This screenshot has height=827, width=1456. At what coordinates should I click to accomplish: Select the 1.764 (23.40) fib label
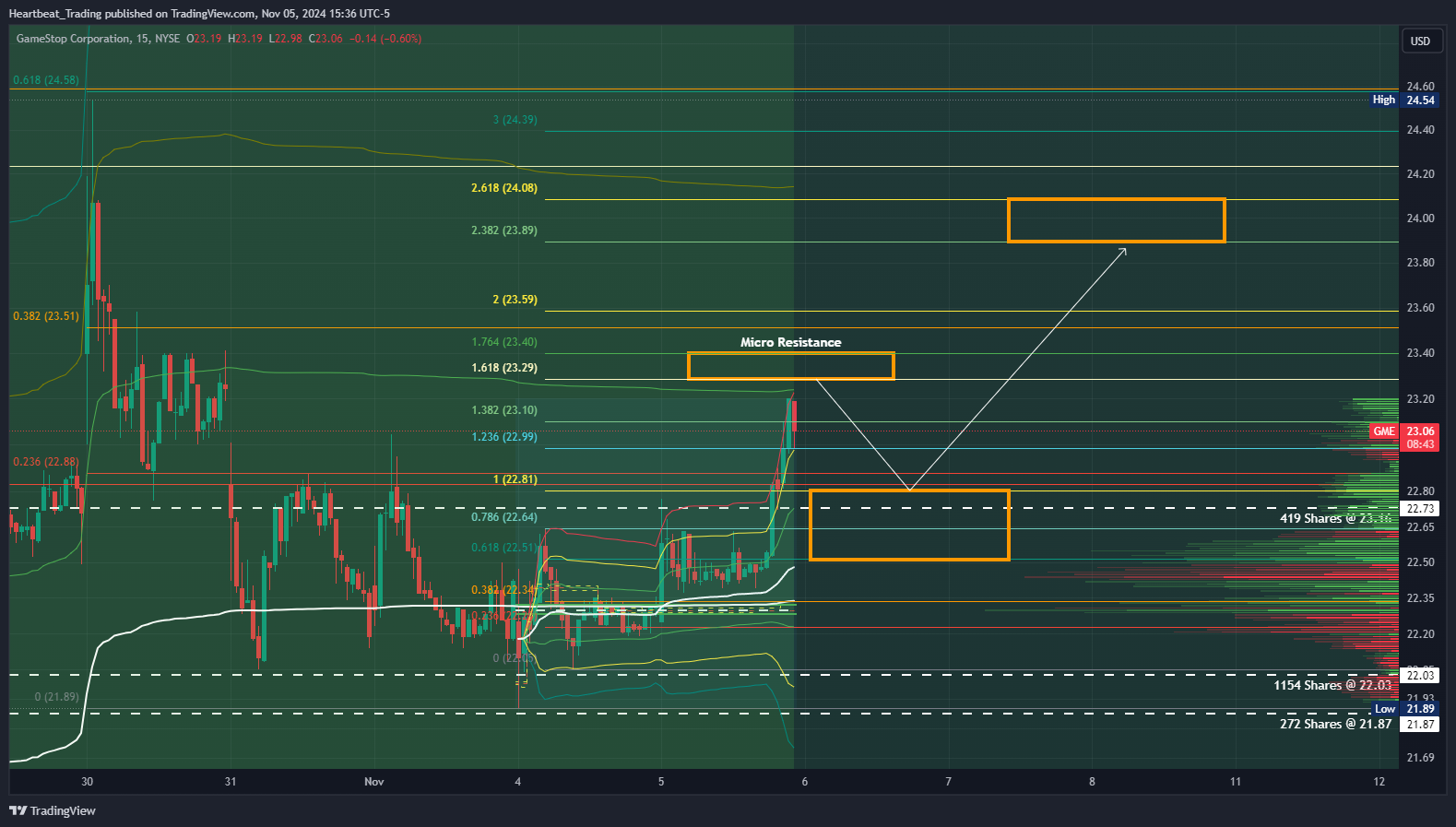(504, 342)
